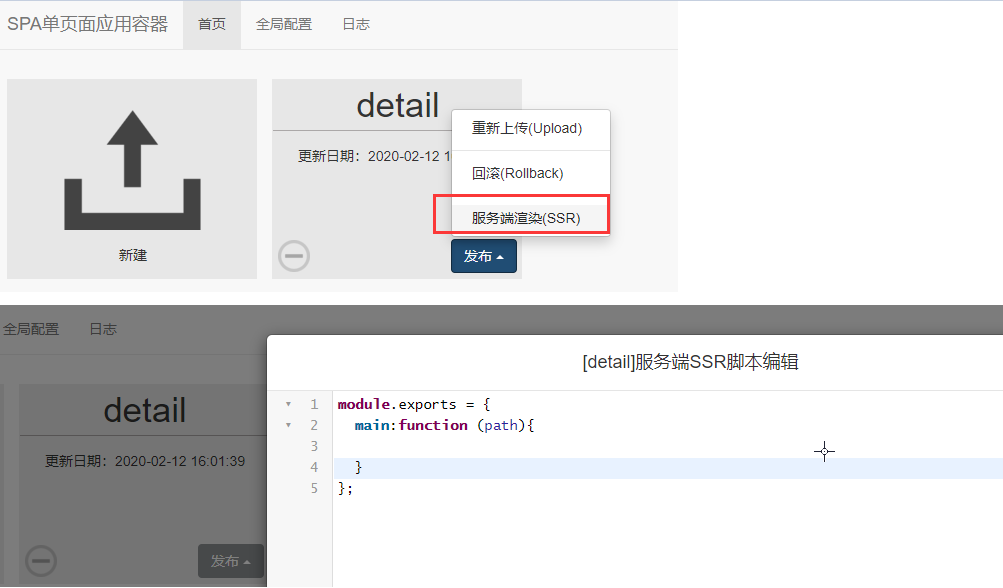
Task: Click the minus remove icon on top detail card
Action: click(x=294, y=256)
